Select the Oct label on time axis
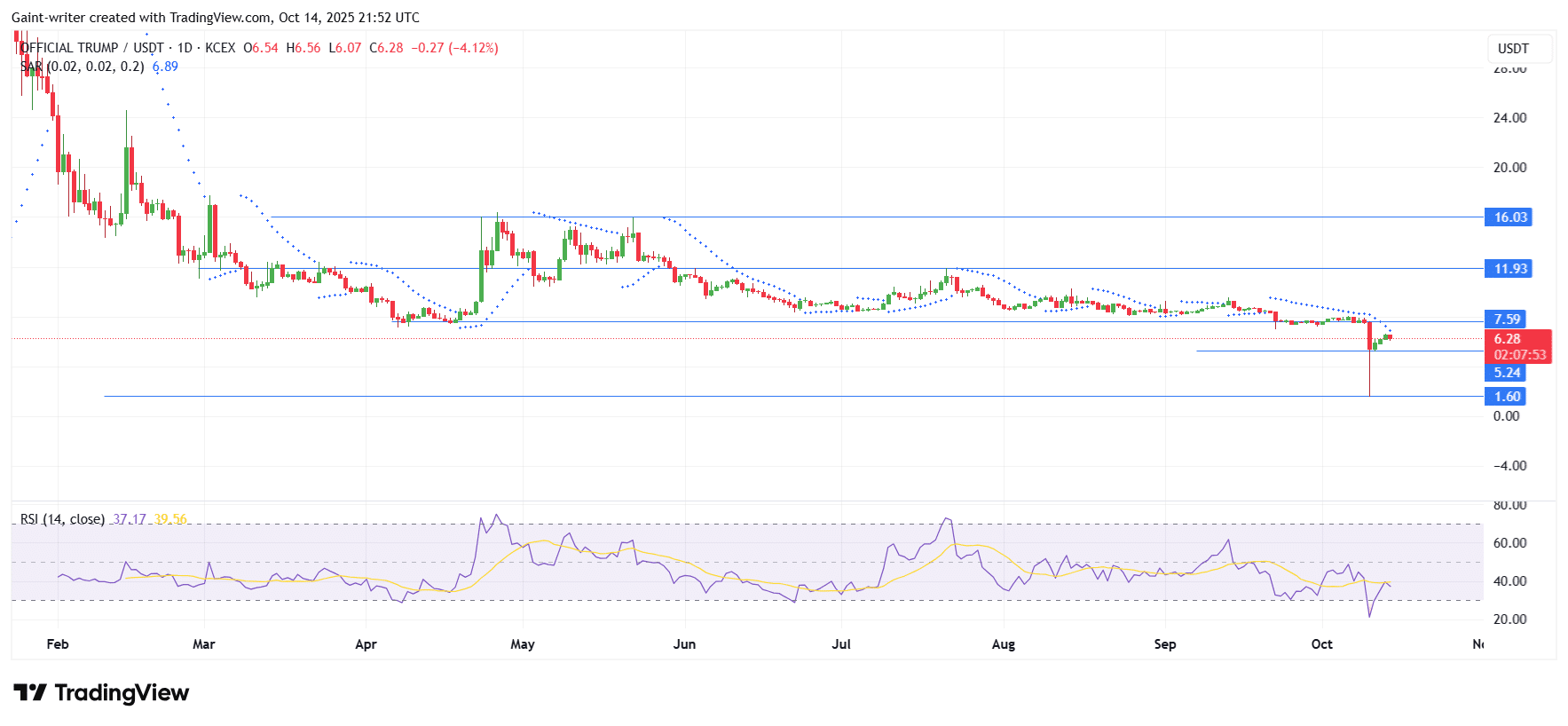Viewport: 1568px width, 726px height. click(x=1321, y=644)
